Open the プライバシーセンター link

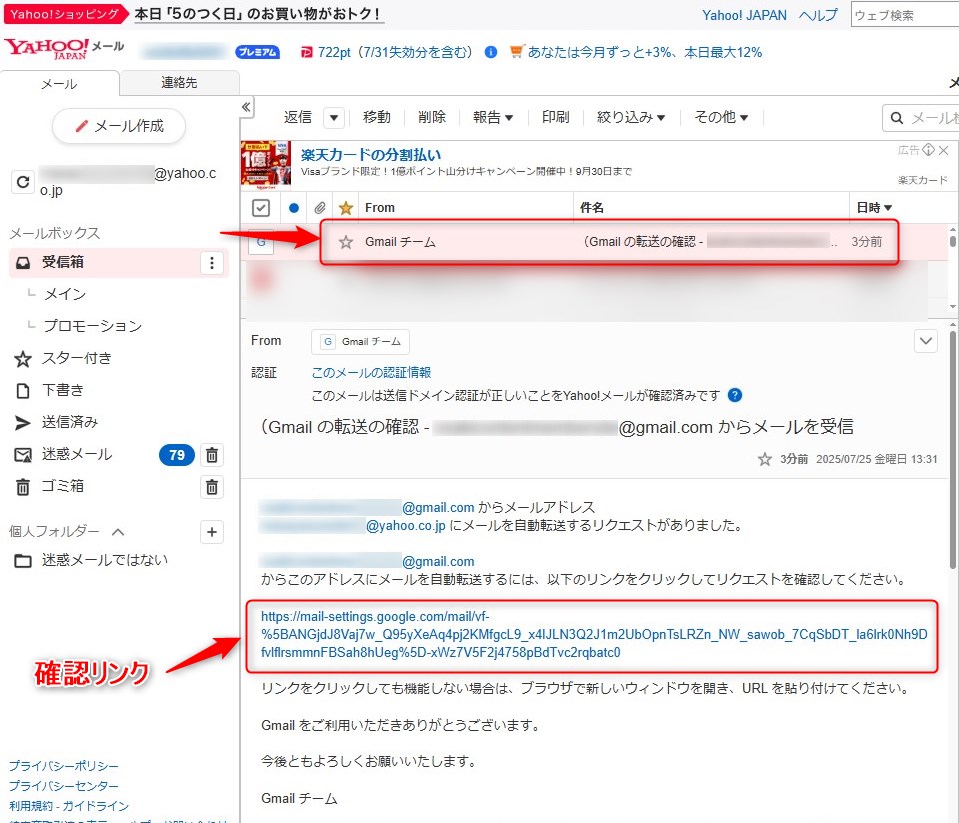pos(64,786)
